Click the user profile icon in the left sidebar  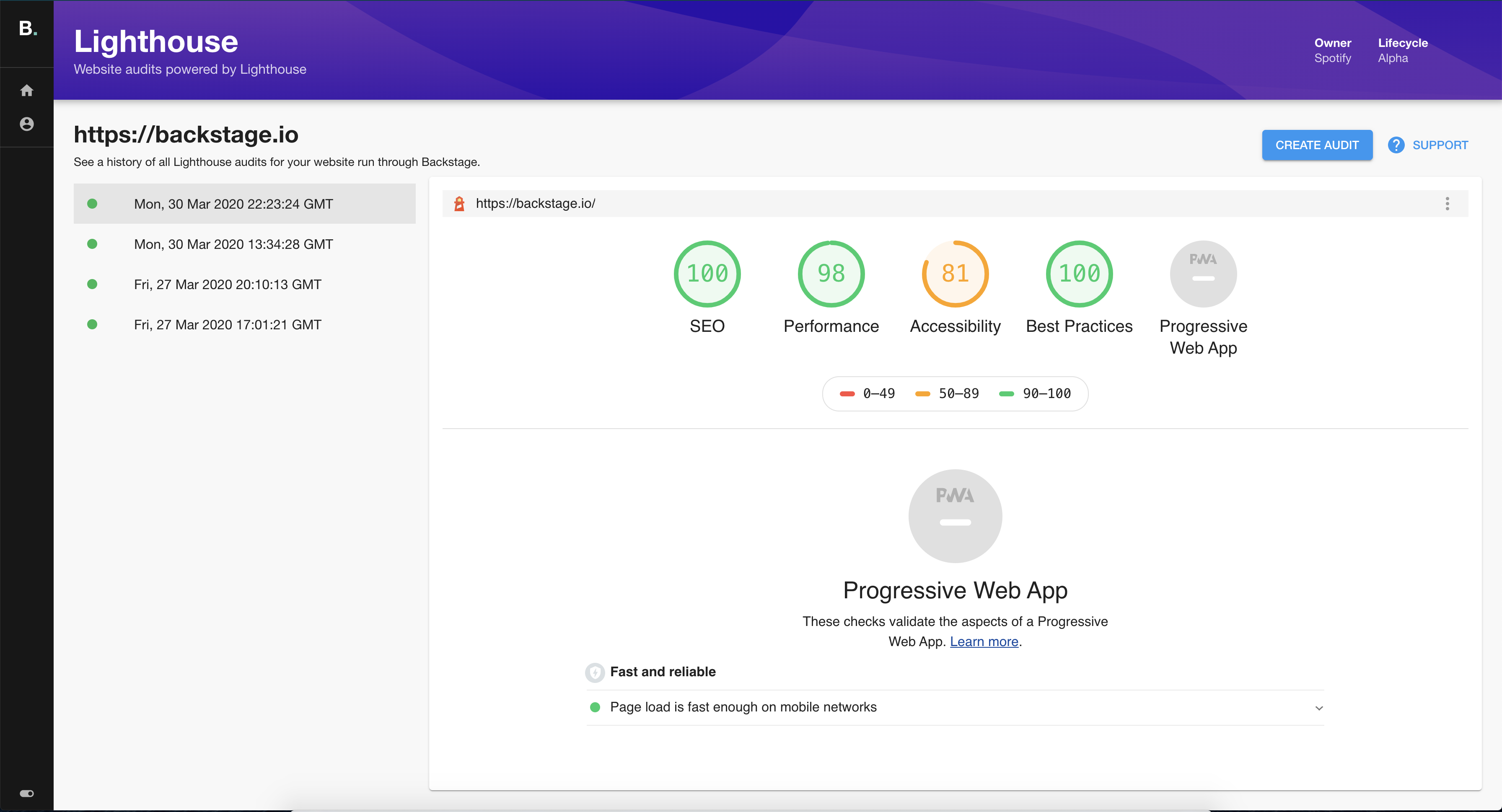tap(26, 124)
